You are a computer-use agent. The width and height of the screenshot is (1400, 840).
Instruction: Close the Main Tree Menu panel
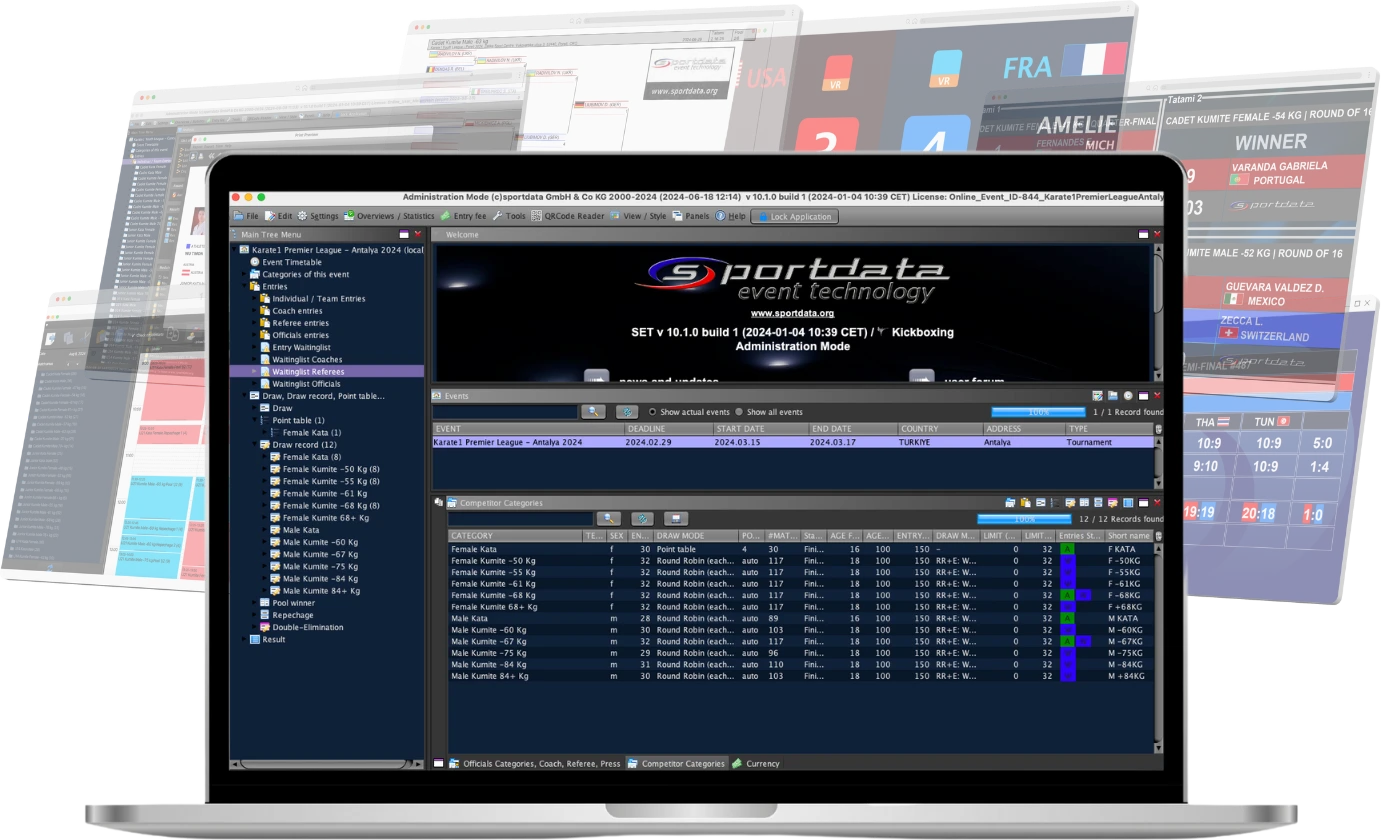(x=419, y=234)
